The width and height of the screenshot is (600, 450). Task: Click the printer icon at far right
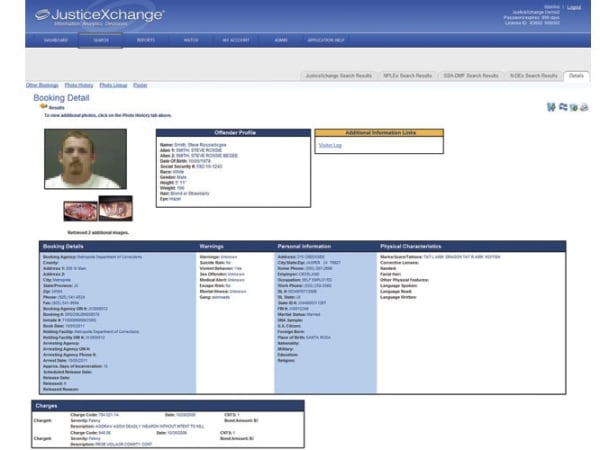click(584, 106)
